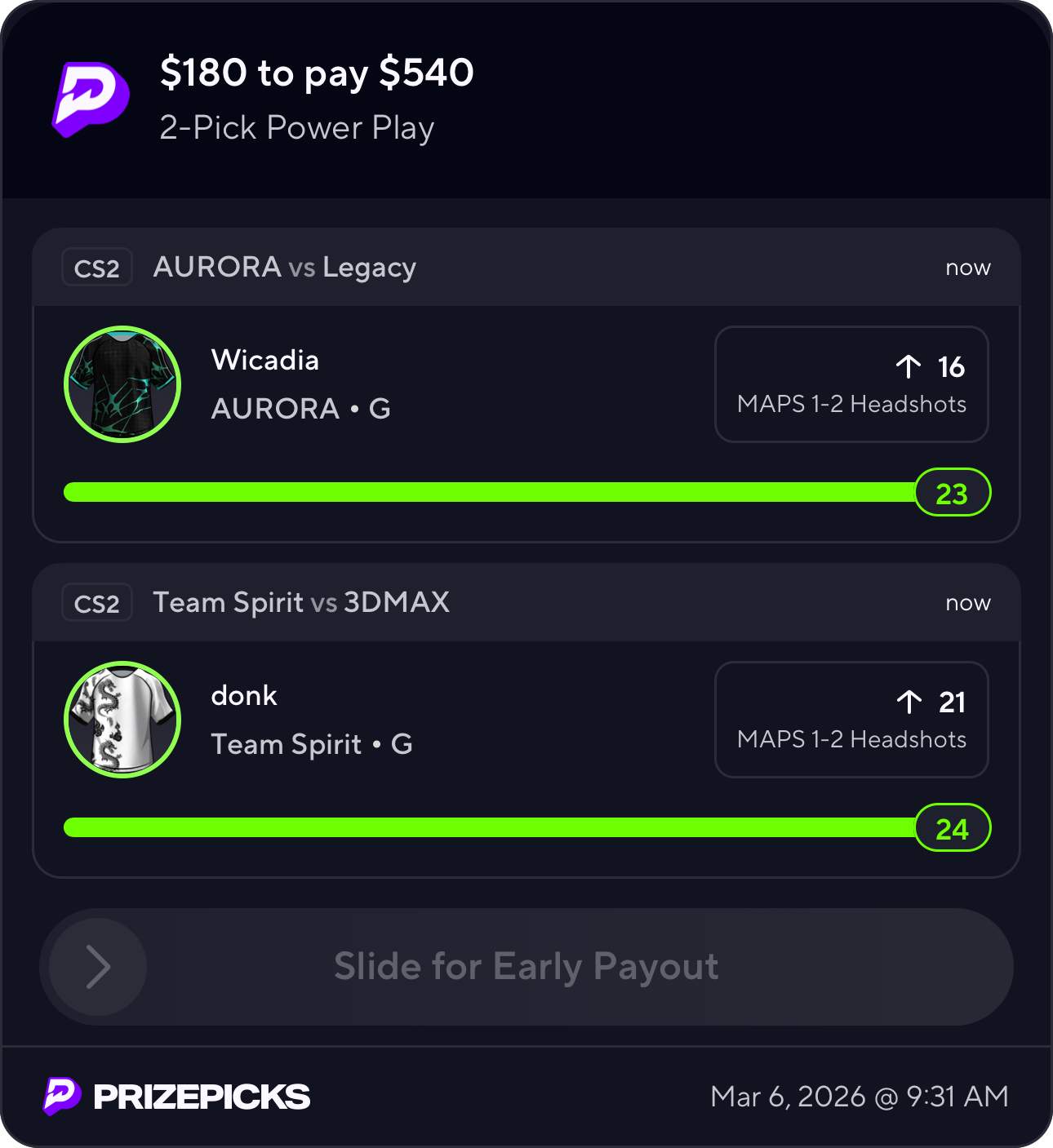Click donk's green progress bar

488,827
